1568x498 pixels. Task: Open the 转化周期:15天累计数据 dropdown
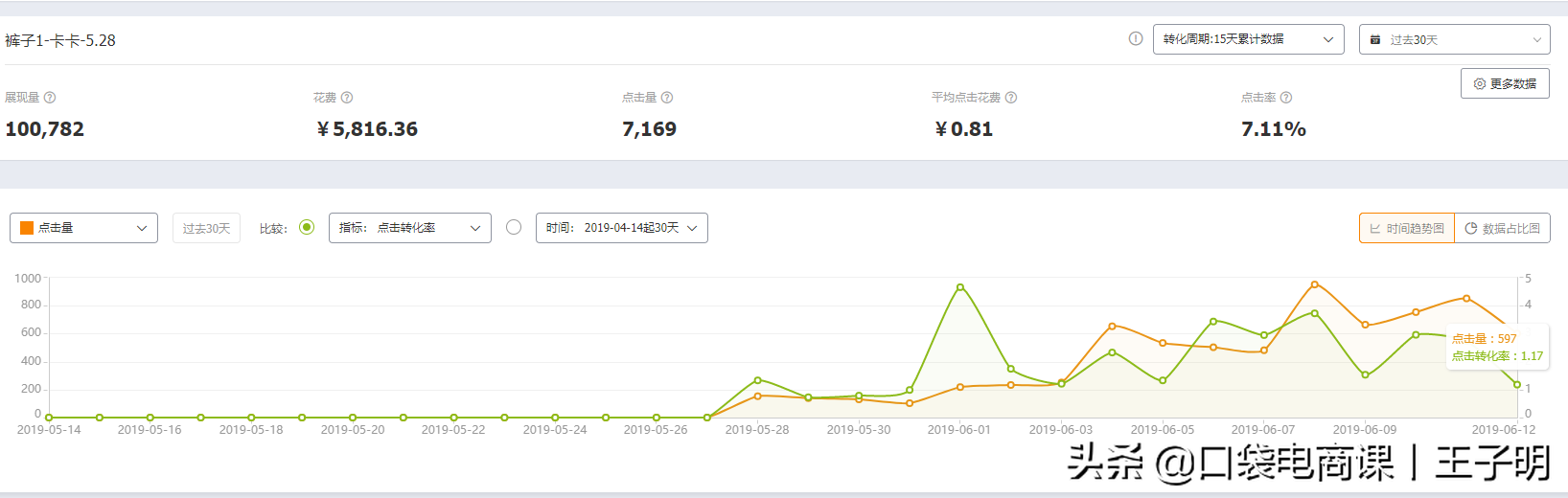pyautogui.click(x=1248, y=39)
